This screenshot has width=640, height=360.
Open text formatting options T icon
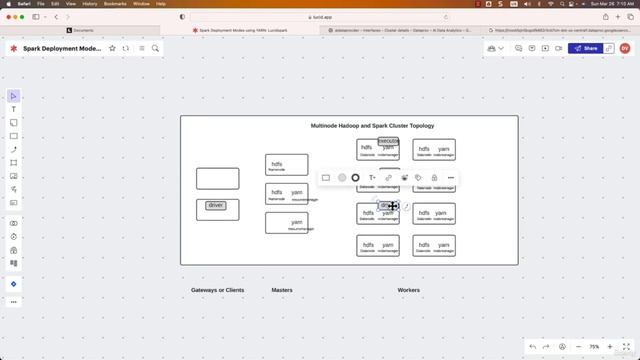tap(372, 178)
